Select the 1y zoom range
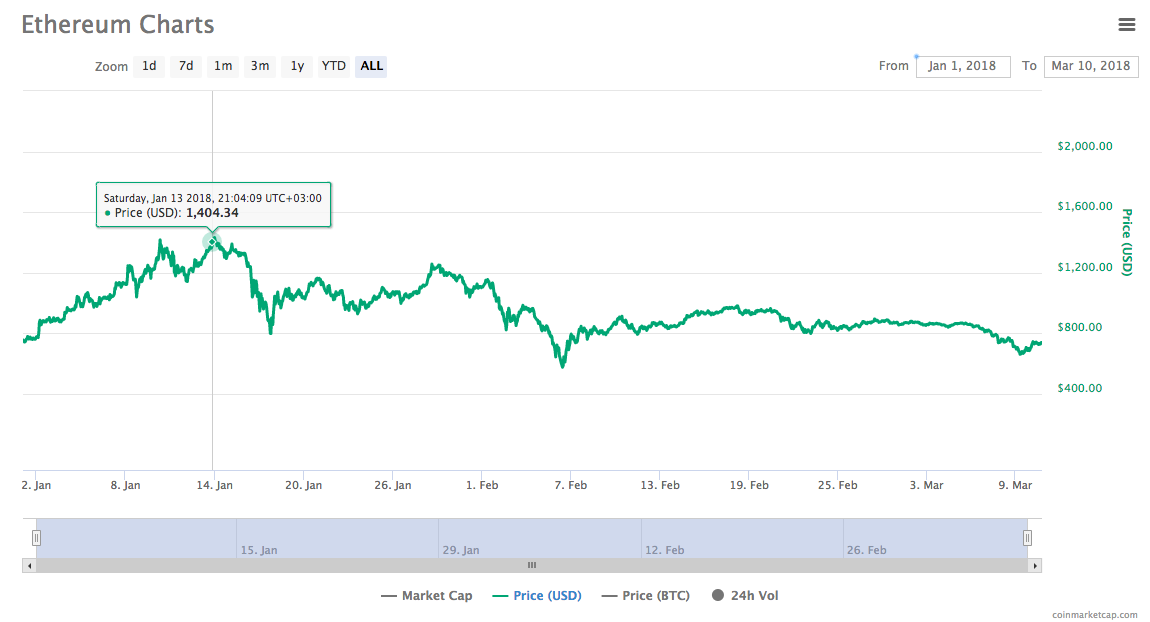Viewport: 1150px width, 622px height. tap(296, 66)
